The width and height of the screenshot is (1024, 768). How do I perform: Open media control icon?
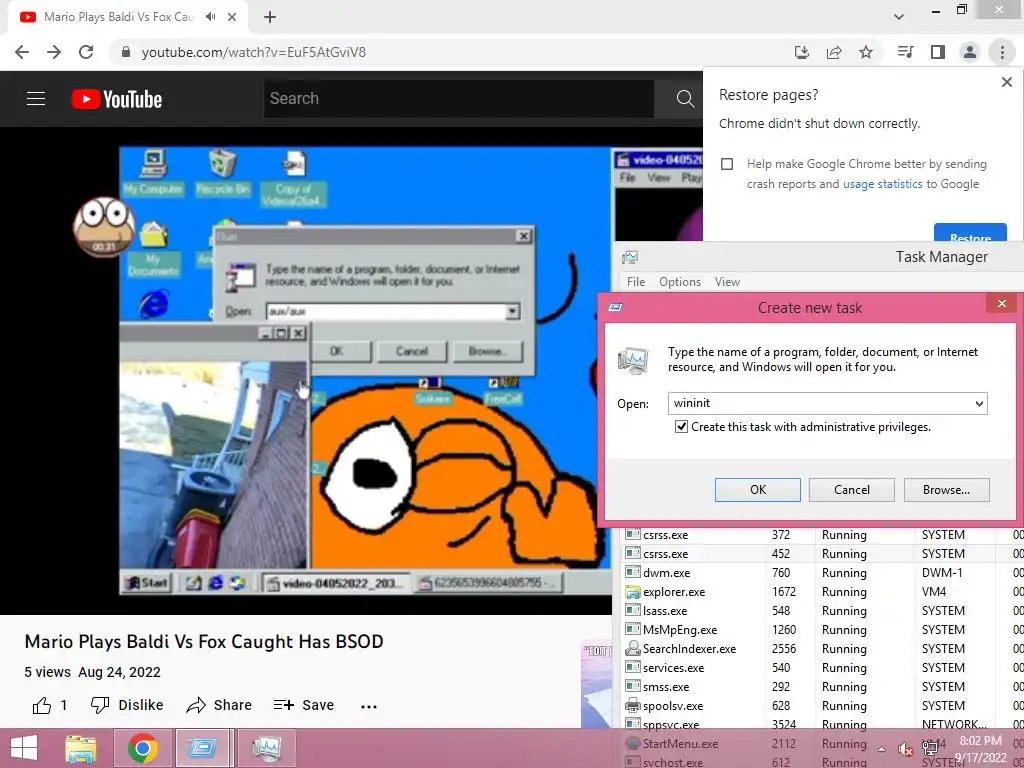click(x=905, y=52)
